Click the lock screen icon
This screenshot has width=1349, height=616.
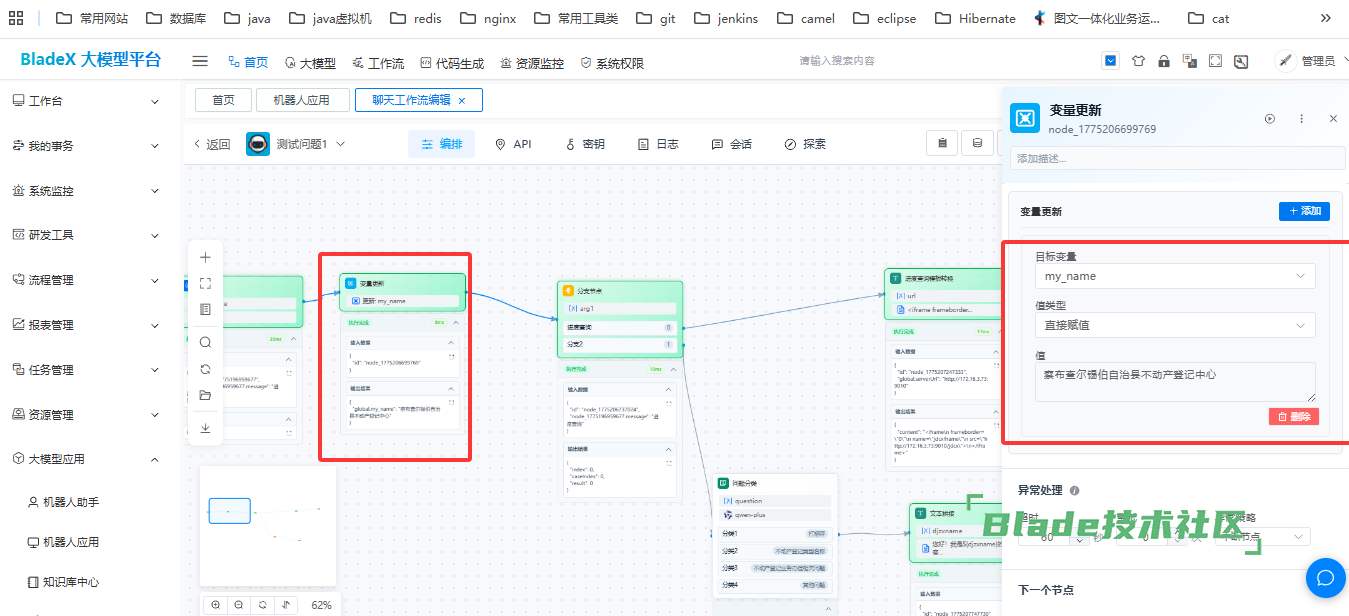[x=1163, y=61]
